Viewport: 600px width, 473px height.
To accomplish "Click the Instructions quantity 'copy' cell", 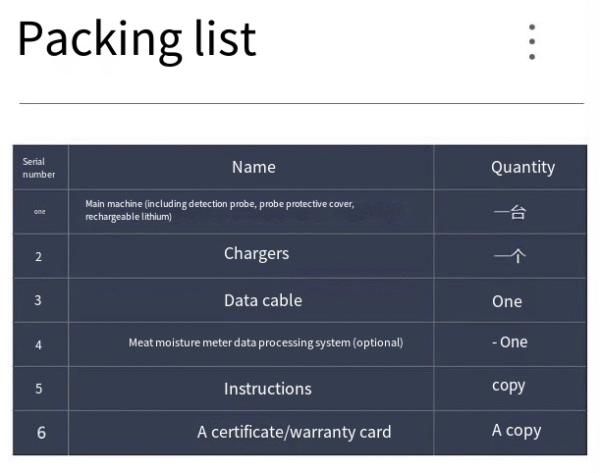I will [509, 386].
